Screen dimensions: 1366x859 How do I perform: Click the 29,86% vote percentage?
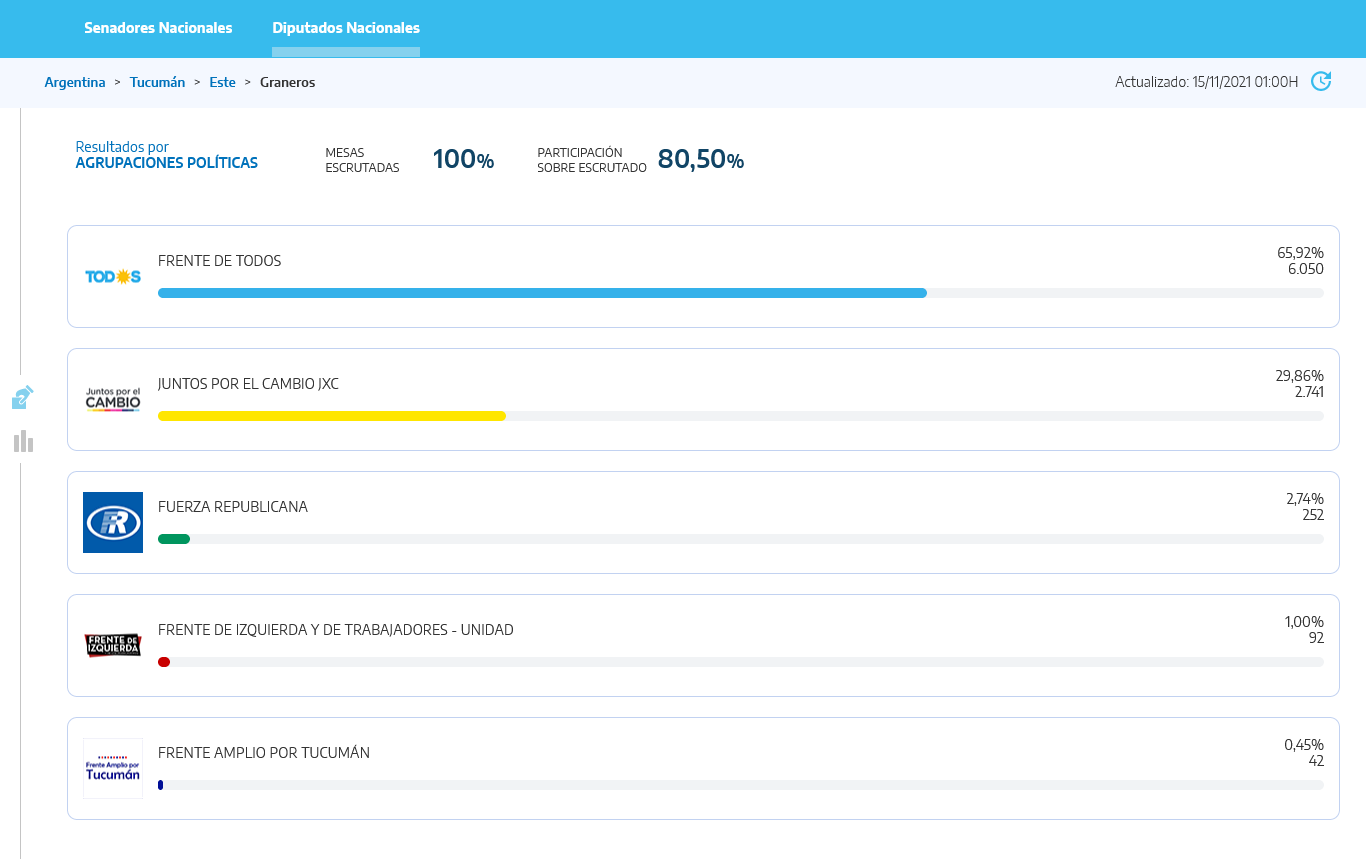1299,376
